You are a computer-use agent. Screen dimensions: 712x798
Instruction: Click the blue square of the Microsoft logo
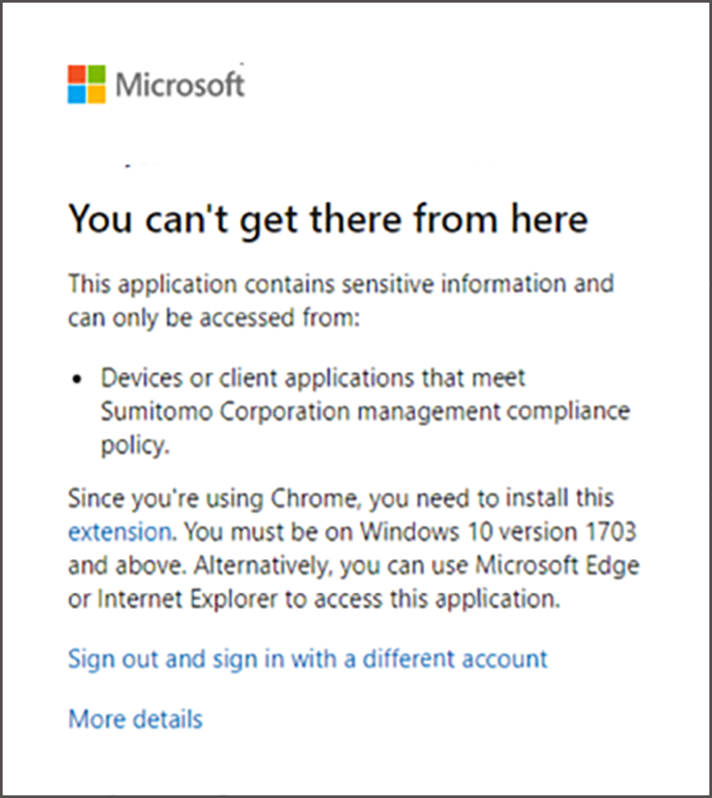[x=77, y=94]
